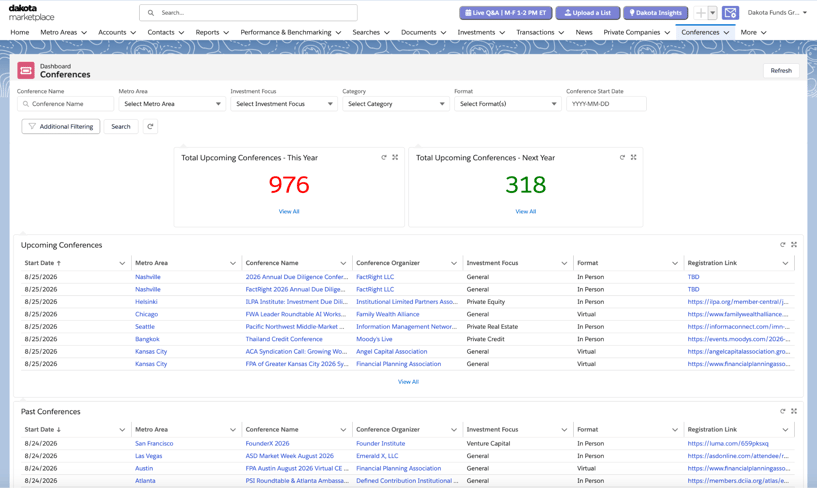
Task: Open the Reports menu
Action: click(x=212, y=32)
